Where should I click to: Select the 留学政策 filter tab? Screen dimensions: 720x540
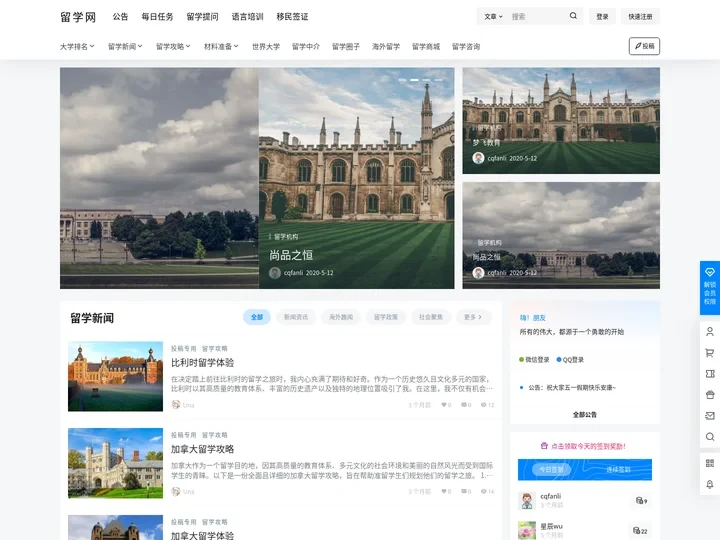click(386, 317)
